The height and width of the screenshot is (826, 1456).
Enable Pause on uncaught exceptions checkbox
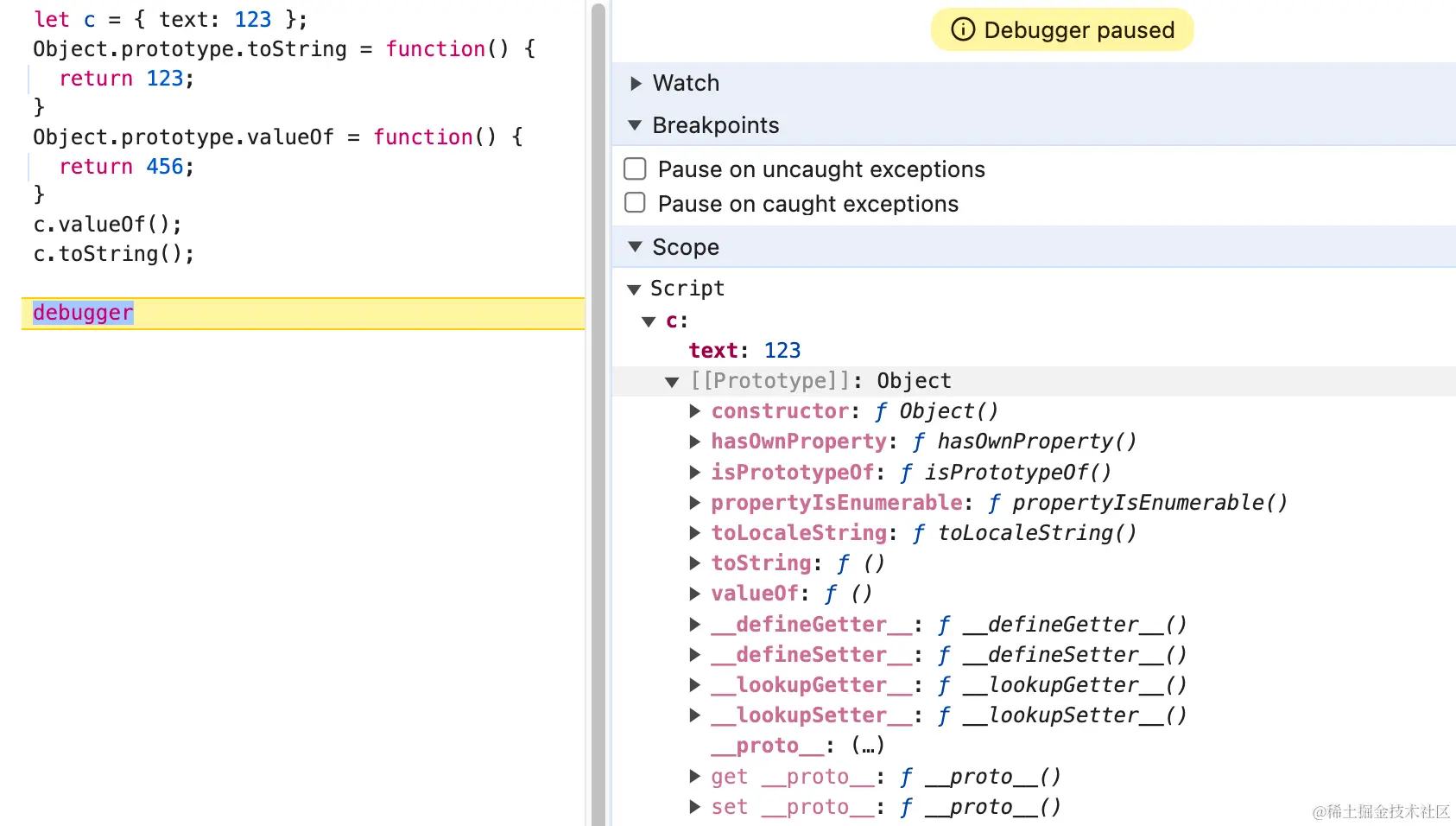pyautogui.click(x=635, y=168)
